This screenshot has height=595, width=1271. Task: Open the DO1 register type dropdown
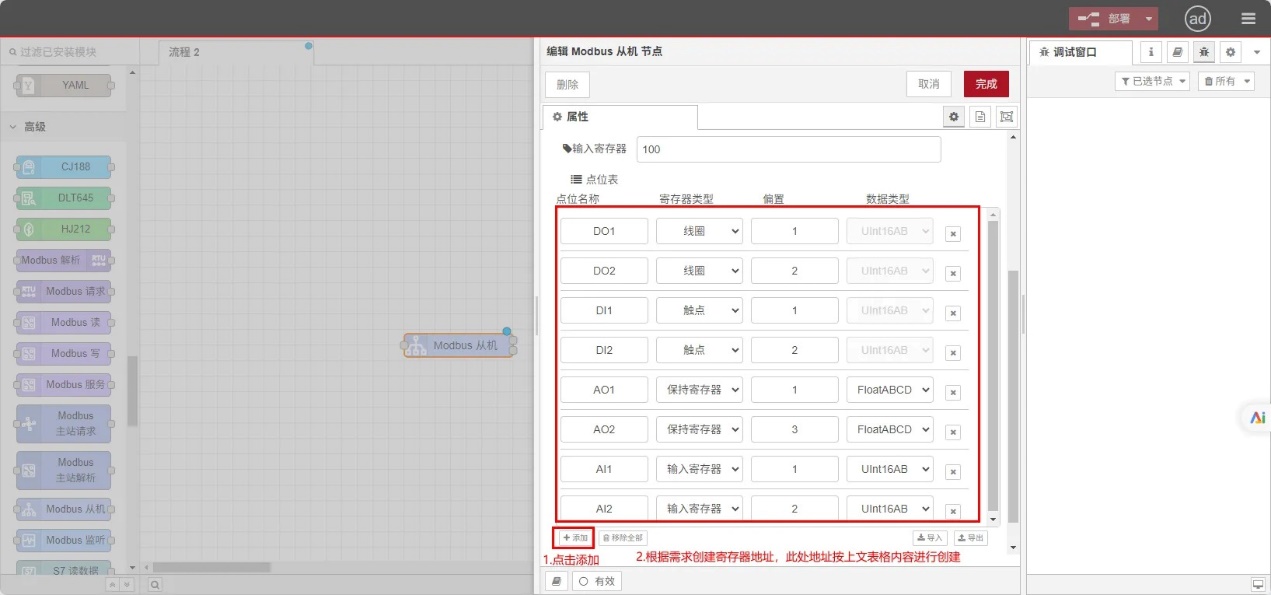tap(699, 231)
